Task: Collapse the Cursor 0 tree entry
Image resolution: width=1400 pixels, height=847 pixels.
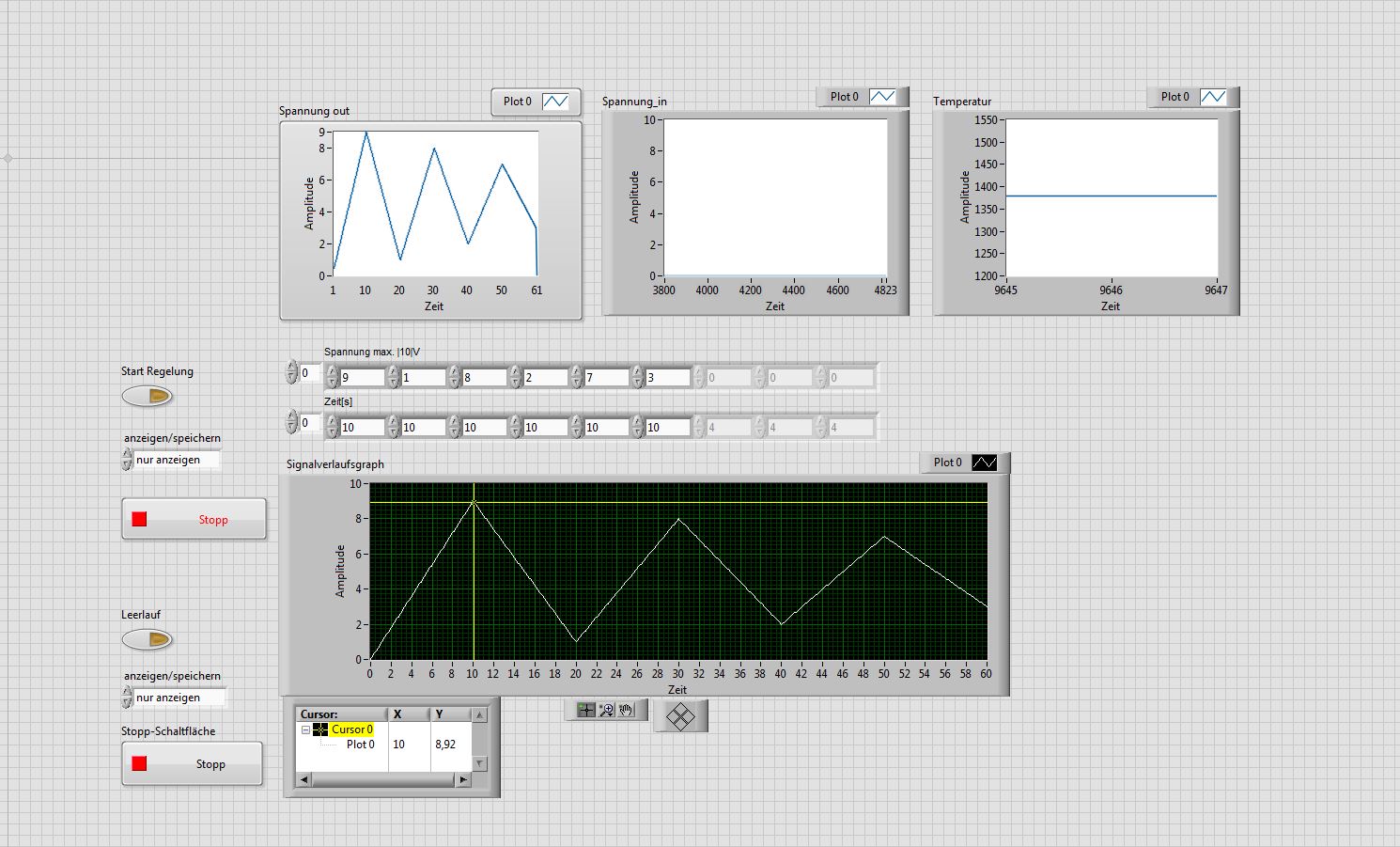Action: (305, 729)
